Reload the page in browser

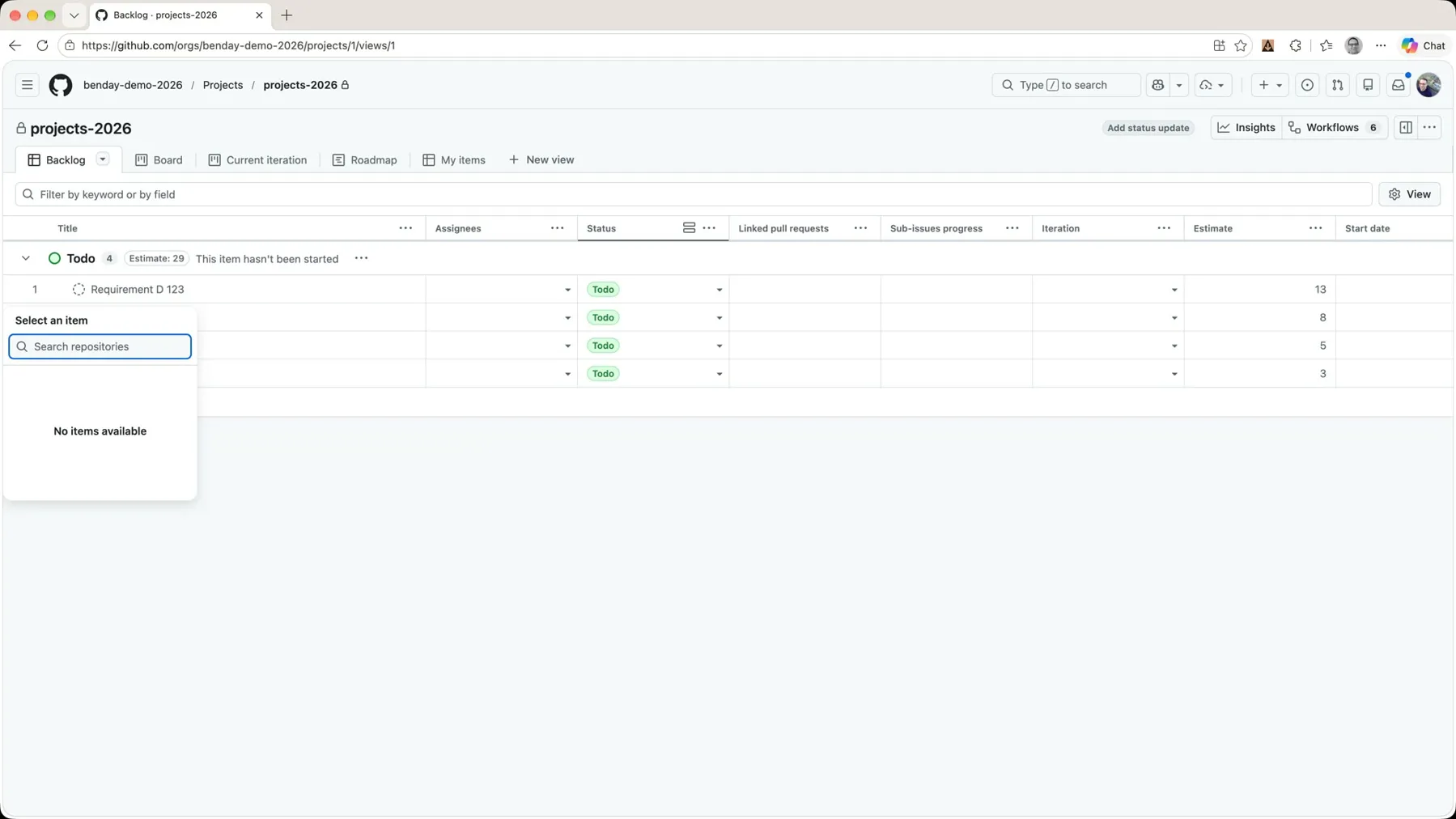tap(42, 45)
